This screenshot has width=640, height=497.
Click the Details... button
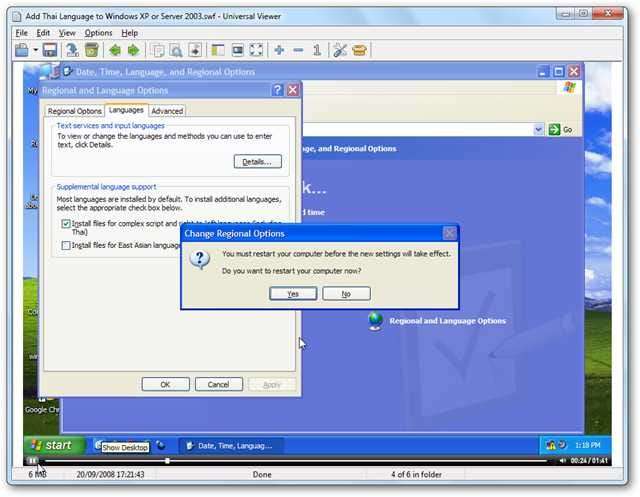coord(258,162)
